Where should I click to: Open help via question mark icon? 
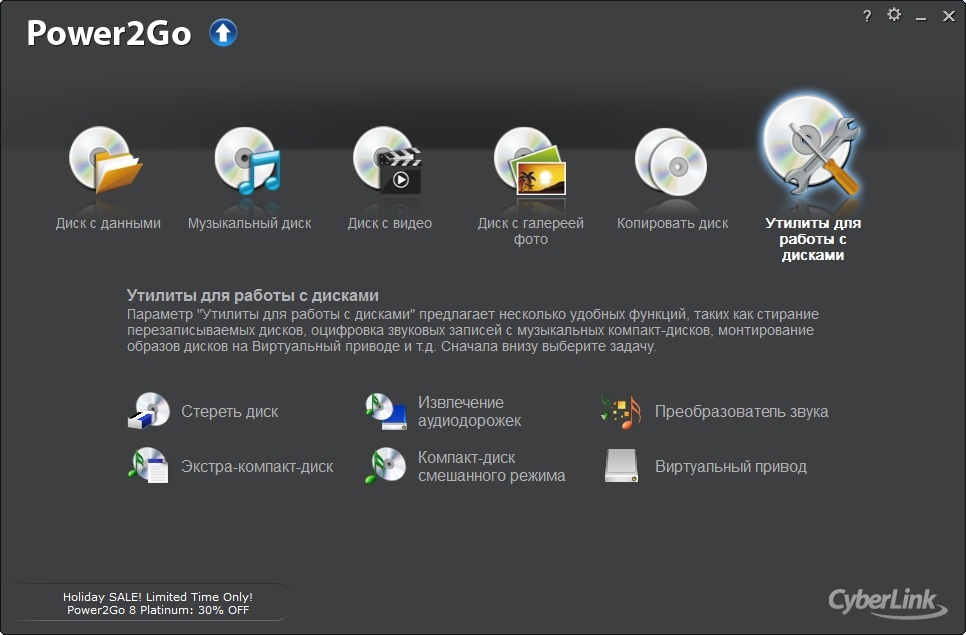coord(867,16)
